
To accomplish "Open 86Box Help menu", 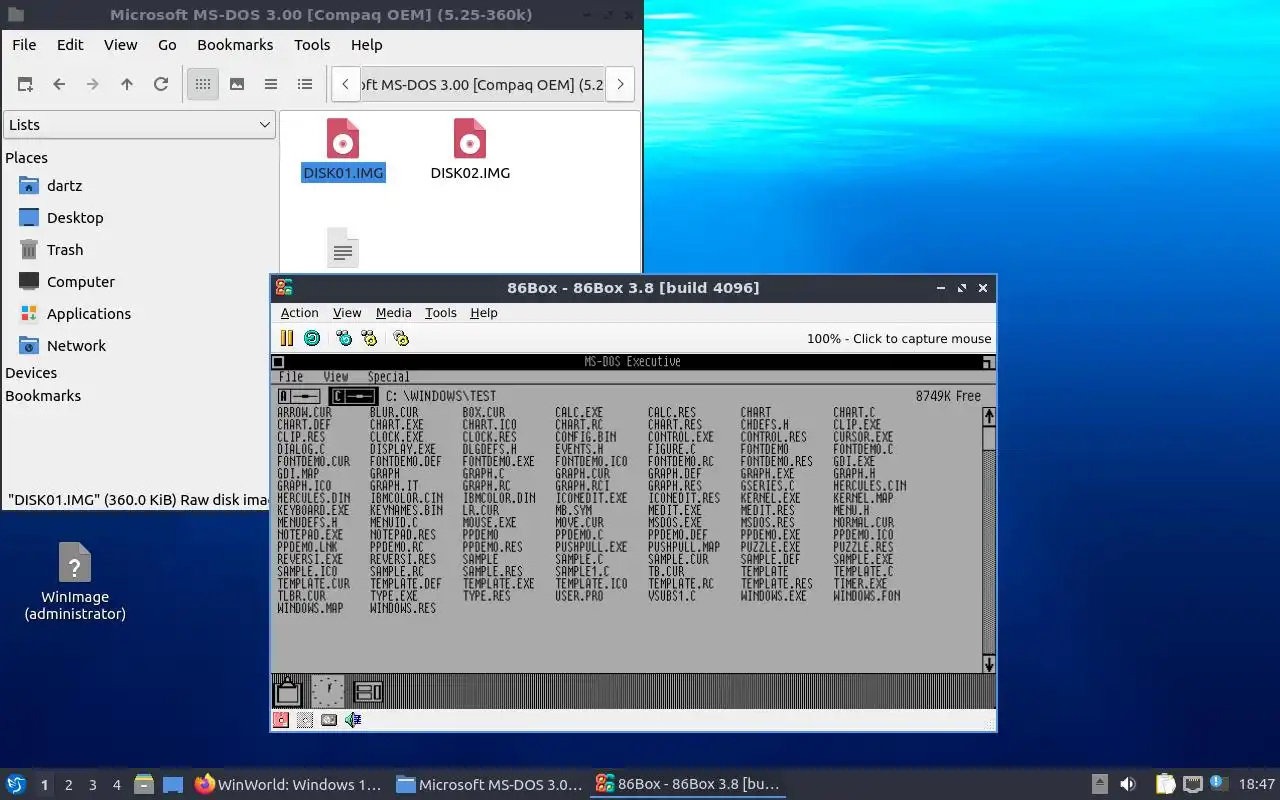I will 483,313.
